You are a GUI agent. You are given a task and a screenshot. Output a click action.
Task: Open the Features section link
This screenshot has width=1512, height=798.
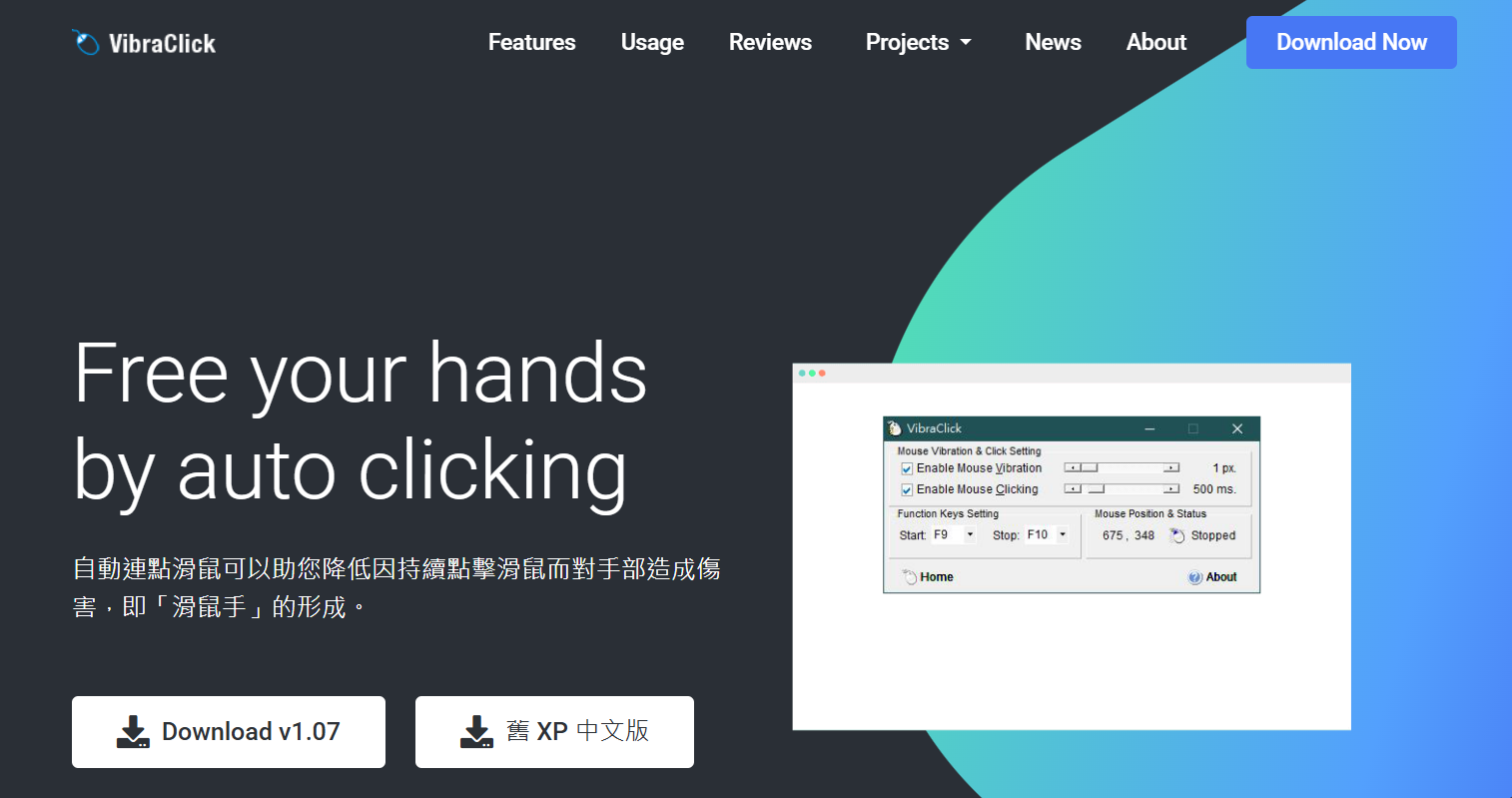531,42
